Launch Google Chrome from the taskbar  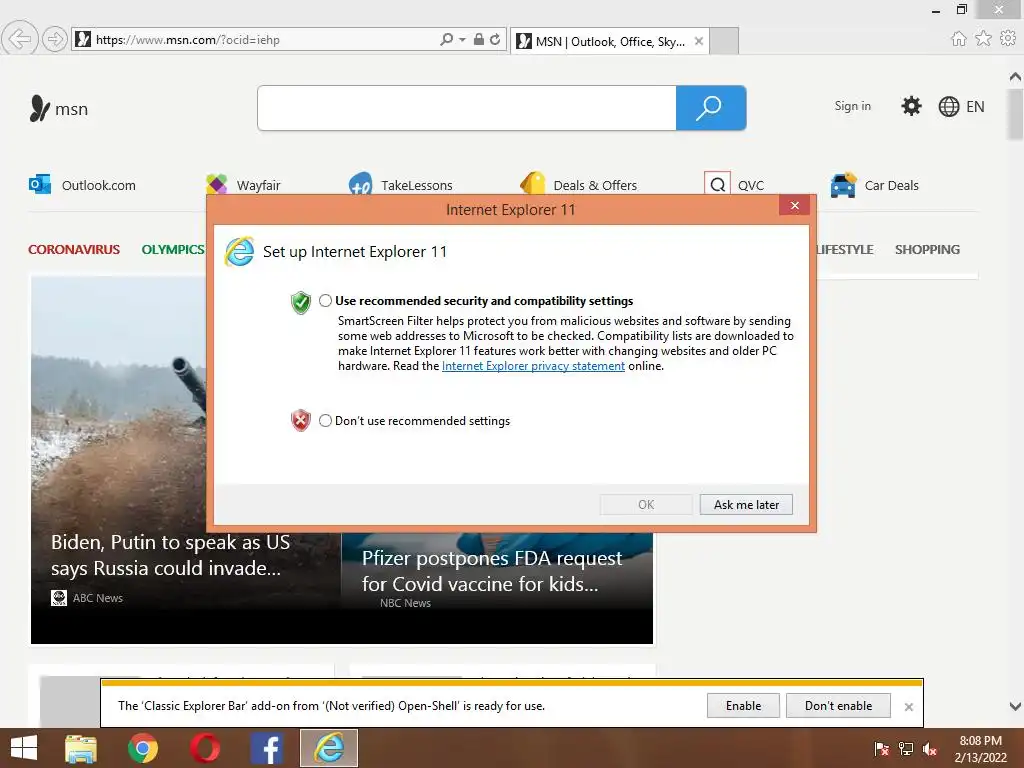click(142, 748)
